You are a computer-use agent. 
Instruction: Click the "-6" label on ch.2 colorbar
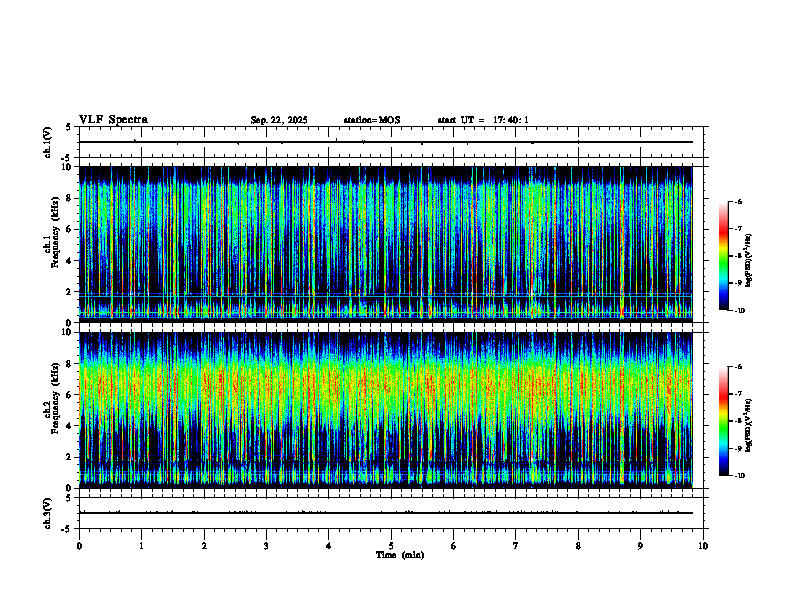click(x=738, y=367)
